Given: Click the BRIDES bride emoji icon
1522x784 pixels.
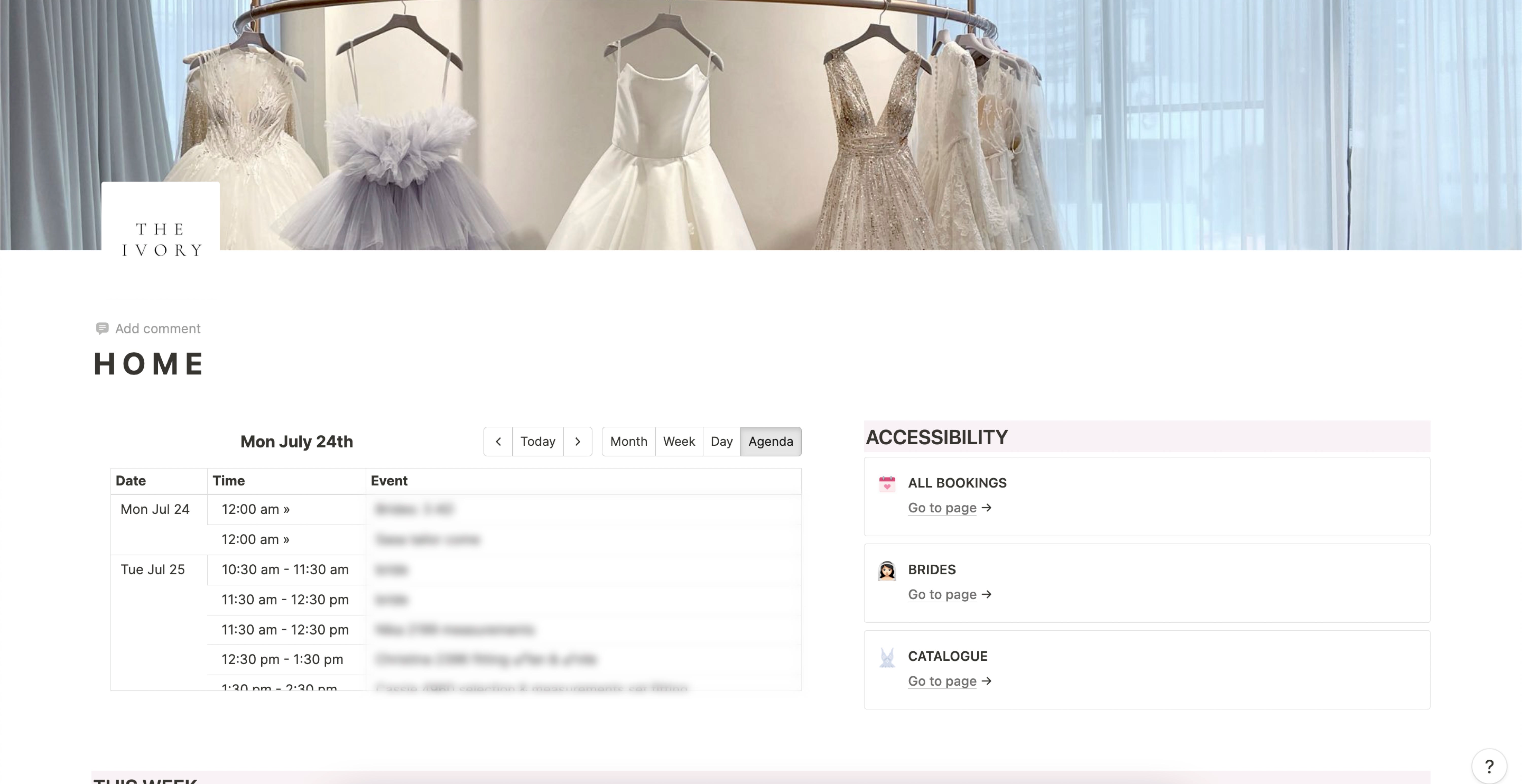Looking at the screenshot, I should [887, 570].
